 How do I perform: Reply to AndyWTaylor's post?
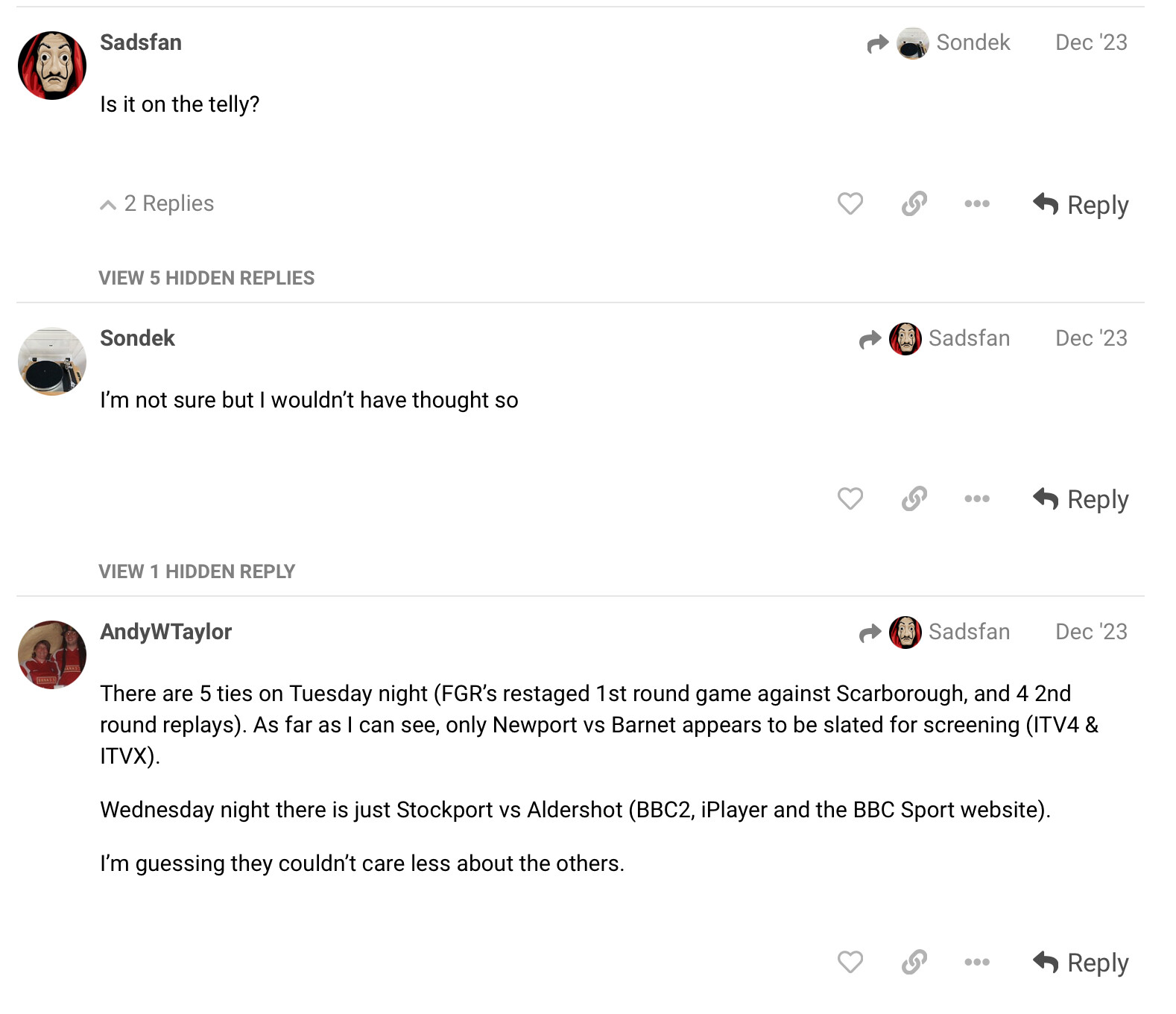click(x=1081, y=963)
